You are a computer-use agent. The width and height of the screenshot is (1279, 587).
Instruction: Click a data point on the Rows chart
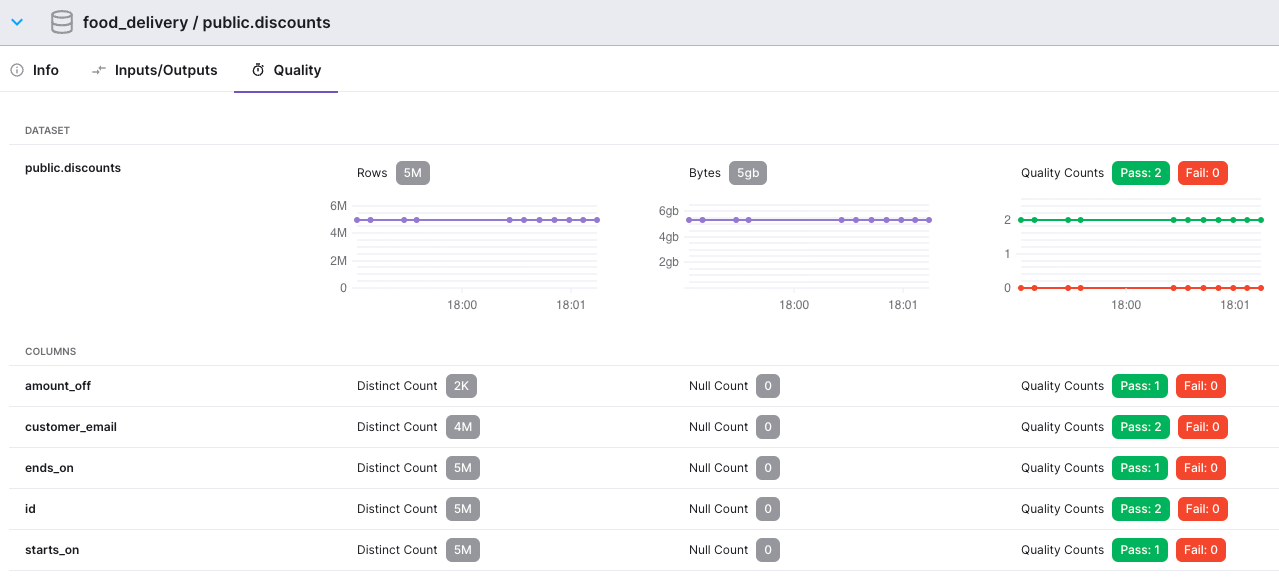477,218
